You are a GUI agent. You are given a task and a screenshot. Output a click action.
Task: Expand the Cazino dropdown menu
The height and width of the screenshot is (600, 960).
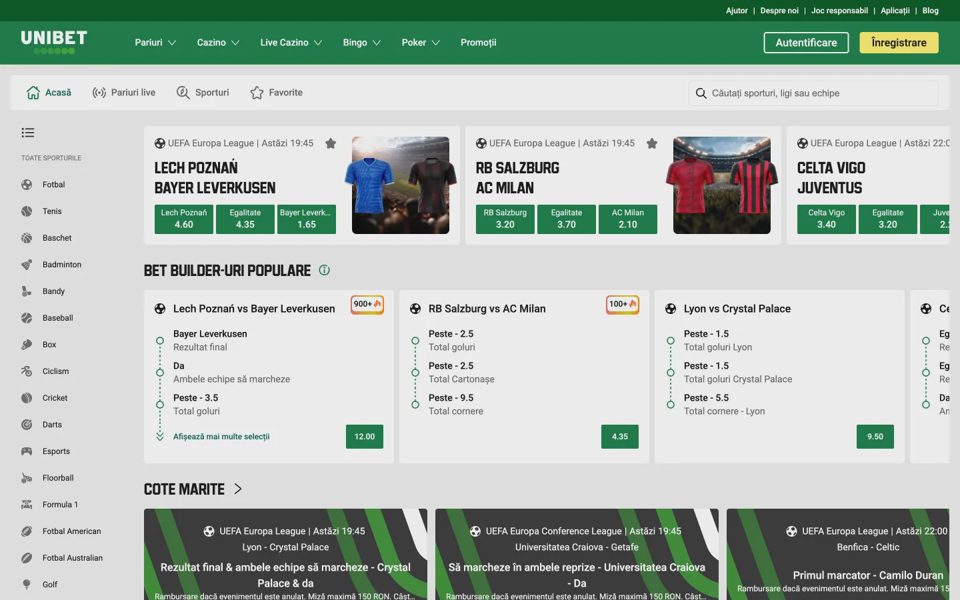point(218,42)
